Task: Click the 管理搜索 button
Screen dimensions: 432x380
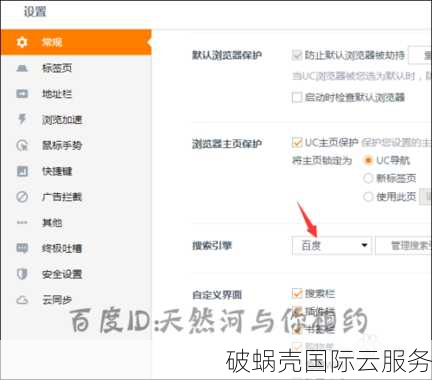Action: (x=403, y=246)
